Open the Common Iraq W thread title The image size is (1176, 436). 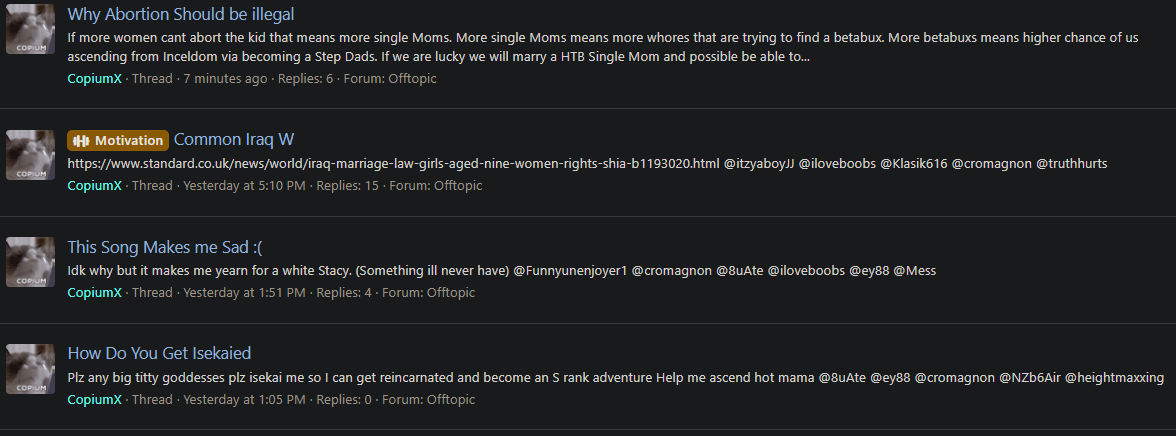tap(234, 140)
